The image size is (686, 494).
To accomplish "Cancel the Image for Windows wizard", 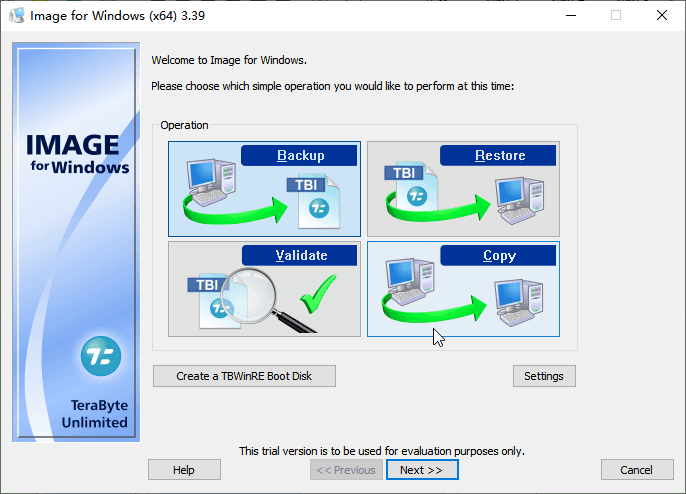I will [x=637, y=469].
